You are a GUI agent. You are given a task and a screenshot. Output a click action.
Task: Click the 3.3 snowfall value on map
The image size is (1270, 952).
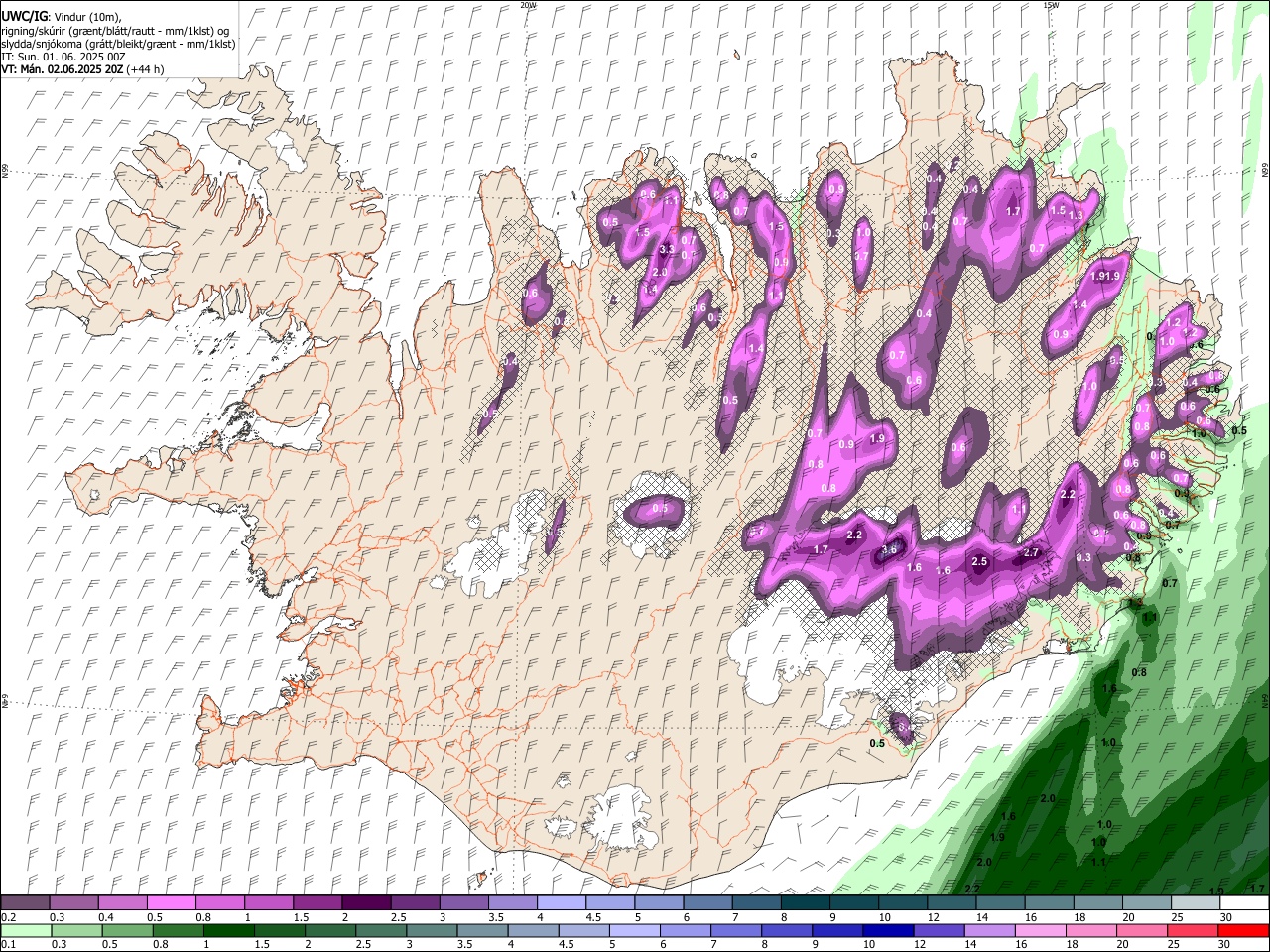coord(666,249)
